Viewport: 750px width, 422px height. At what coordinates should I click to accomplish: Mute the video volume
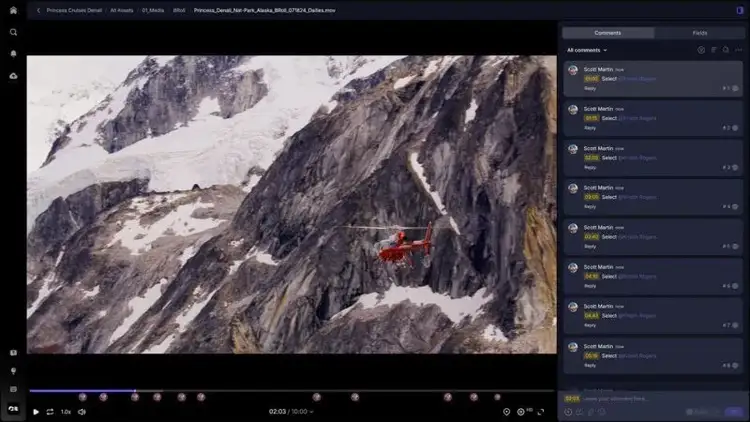pyautogui.click(x=82, y=411)
